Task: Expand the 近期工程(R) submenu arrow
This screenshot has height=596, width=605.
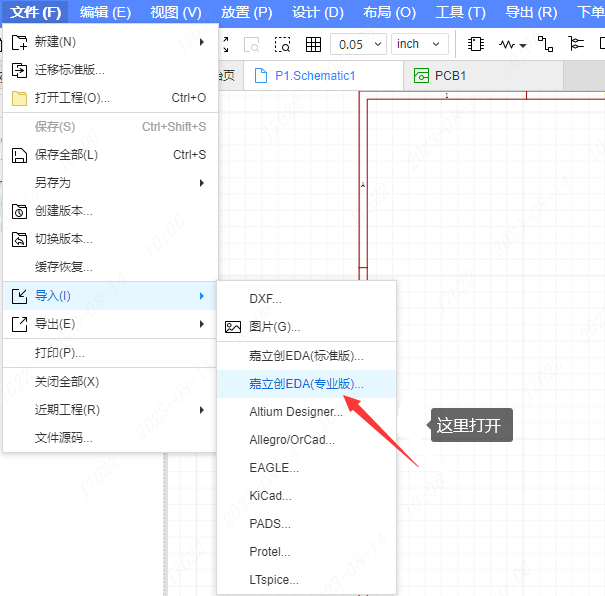Action: (201, 410)
